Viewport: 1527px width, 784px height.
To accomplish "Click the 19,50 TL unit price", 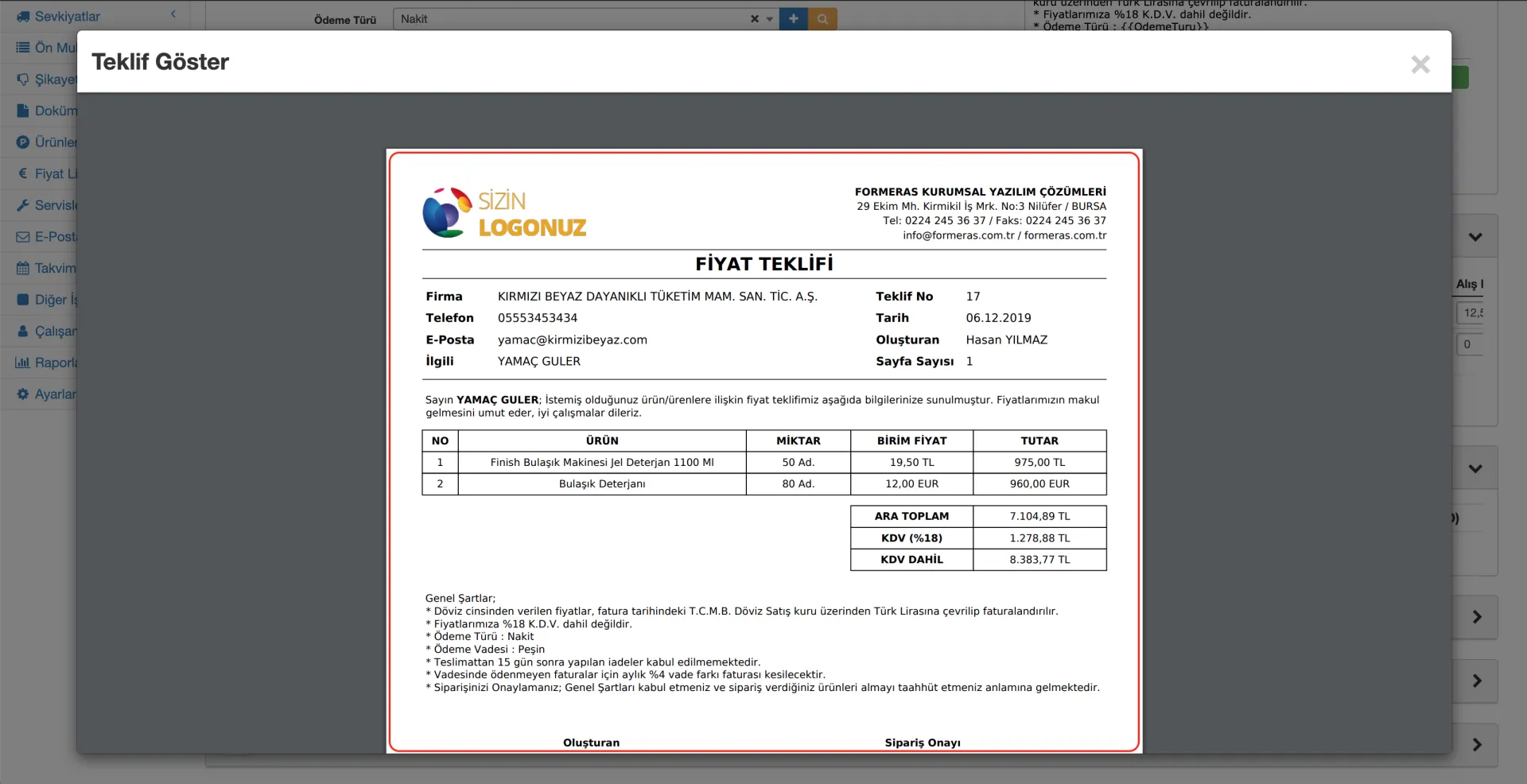I will coord(912,463).
